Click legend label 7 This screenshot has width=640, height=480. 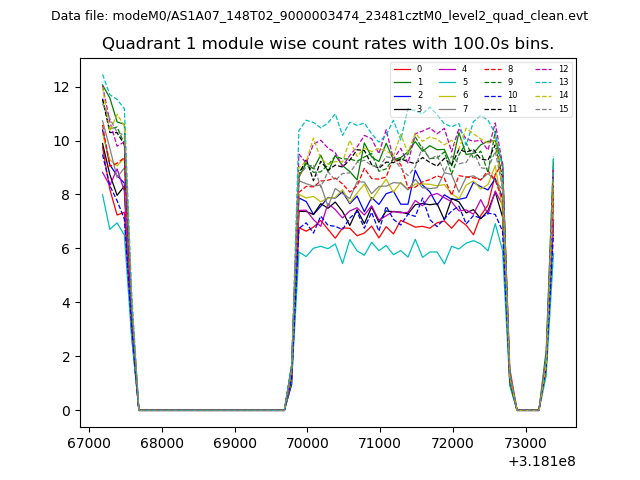click(x=464, y=108)
